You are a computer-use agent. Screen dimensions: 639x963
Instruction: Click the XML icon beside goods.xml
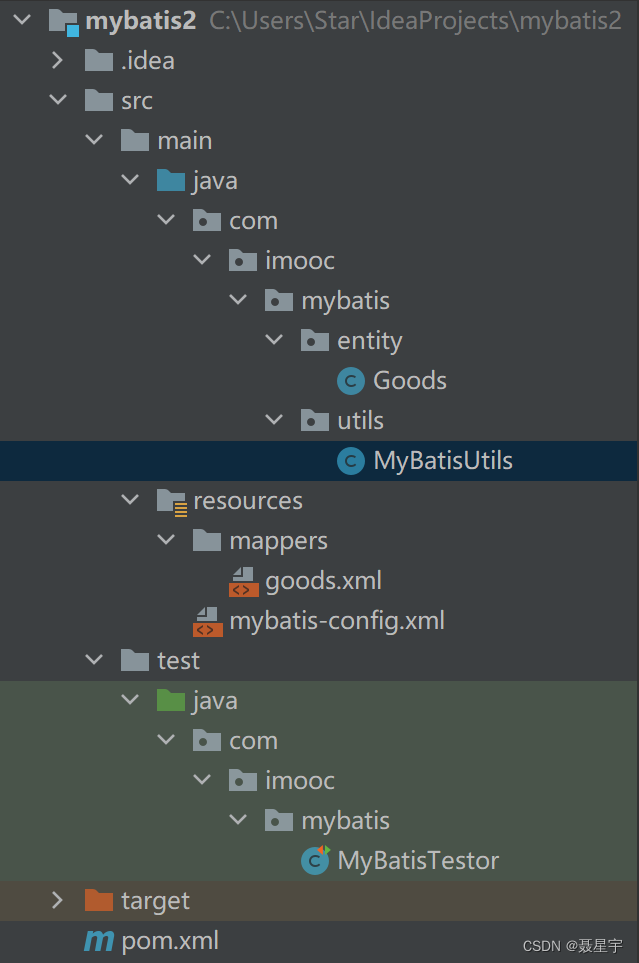coord(243,580)
